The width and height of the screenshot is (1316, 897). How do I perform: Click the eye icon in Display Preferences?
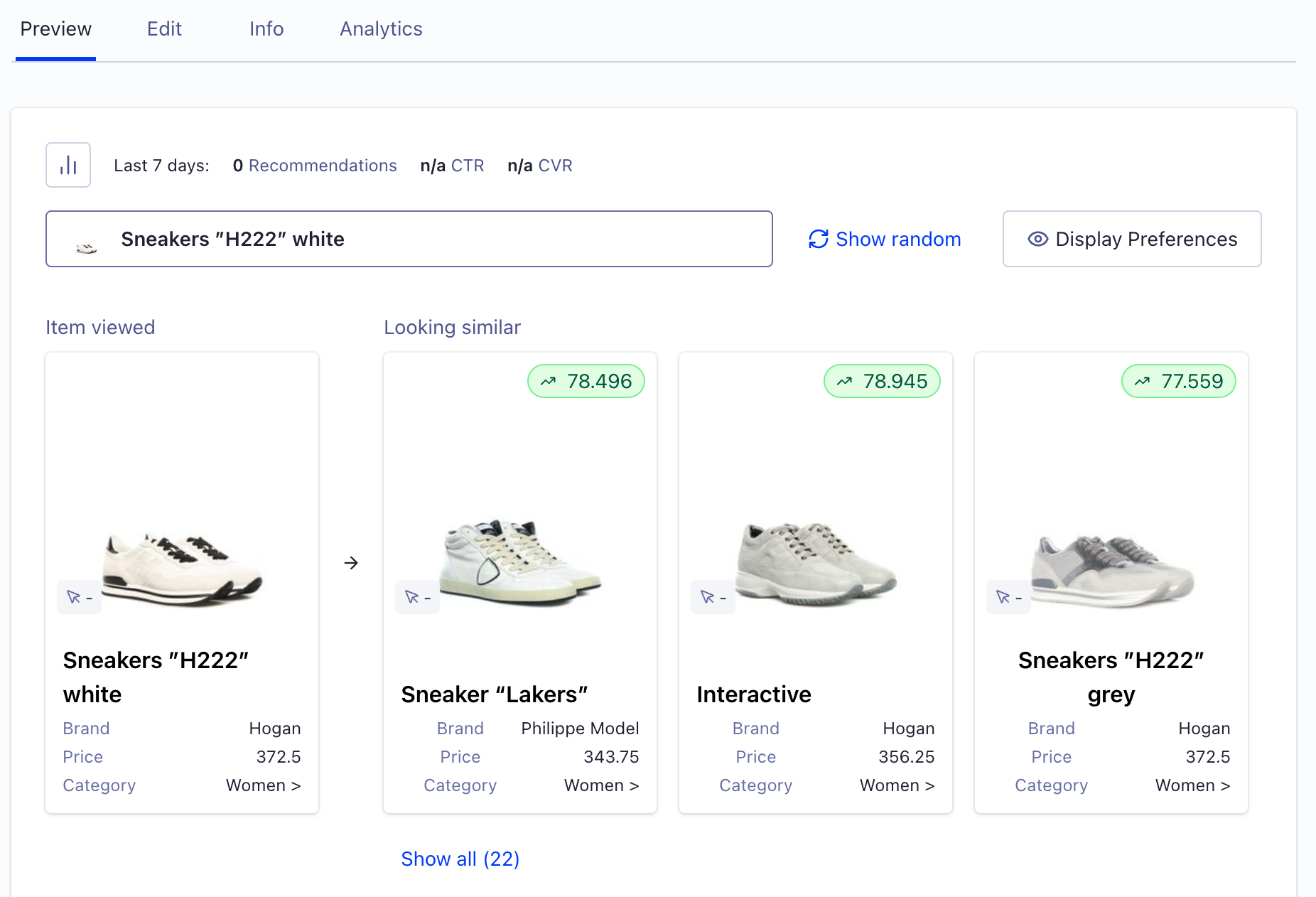(1038, 240)
